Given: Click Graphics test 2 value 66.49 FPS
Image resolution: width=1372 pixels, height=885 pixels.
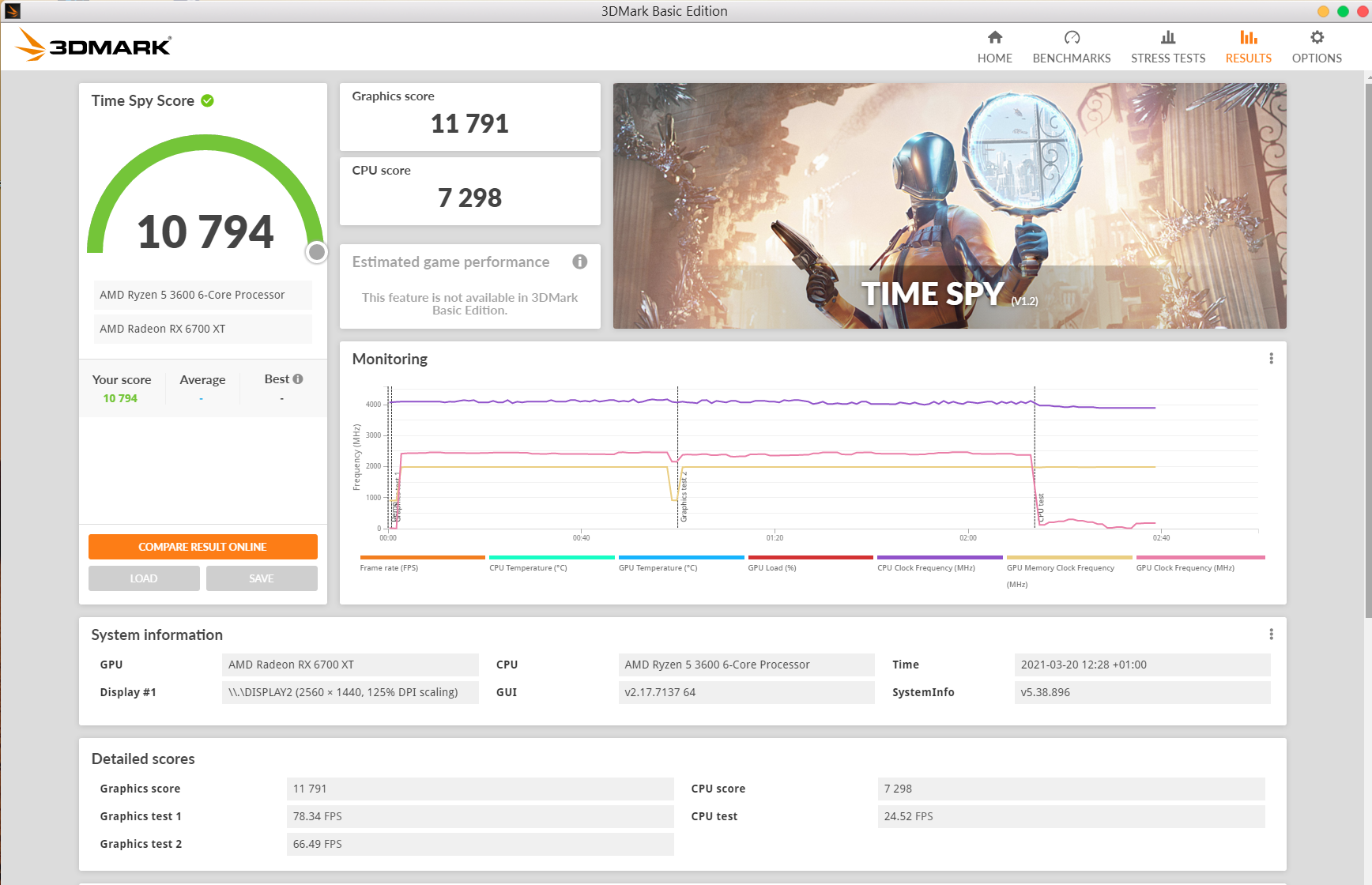Looking at the screenshot, I should (x=481, y=844).
